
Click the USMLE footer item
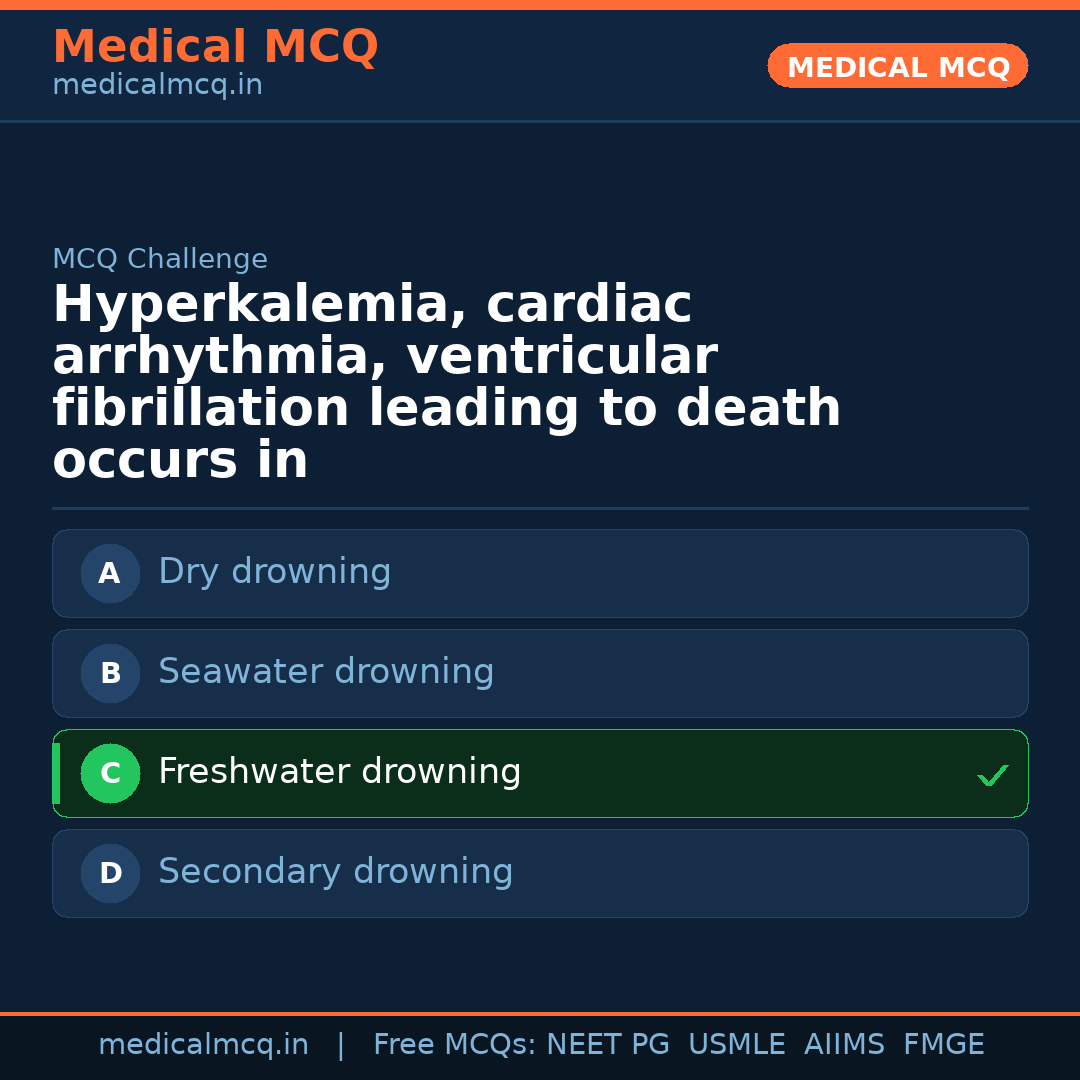click(737, 1043)
